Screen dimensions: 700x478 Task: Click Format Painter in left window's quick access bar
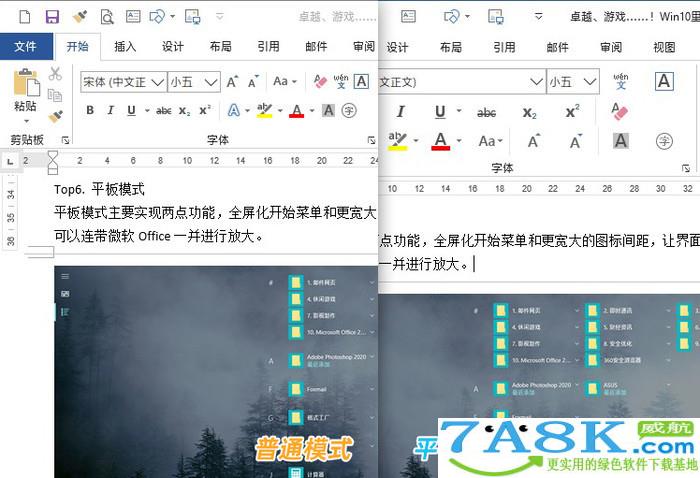point(80,17)
